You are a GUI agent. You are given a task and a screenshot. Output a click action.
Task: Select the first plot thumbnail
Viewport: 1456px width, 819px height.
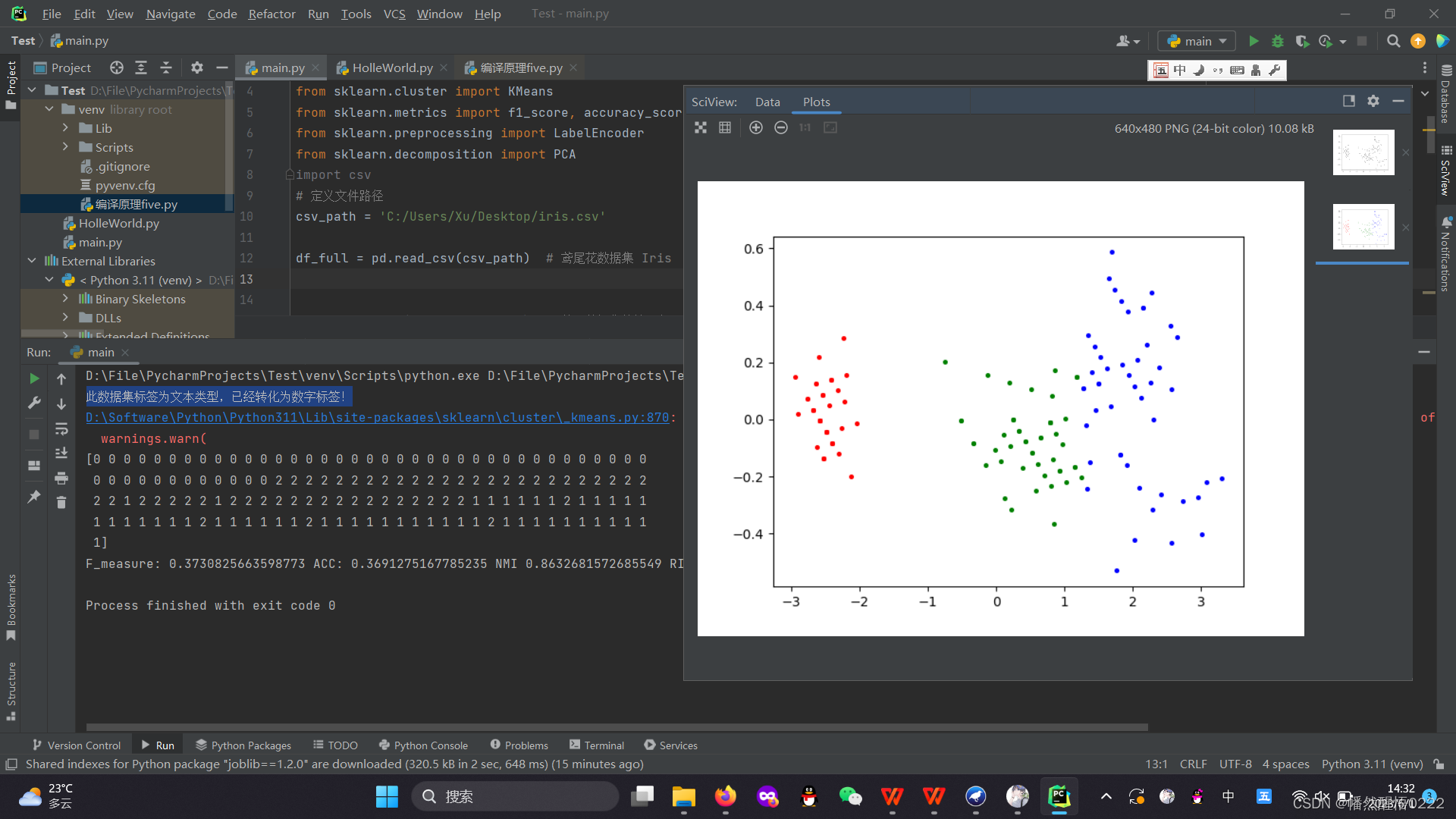click(1363, 152)
